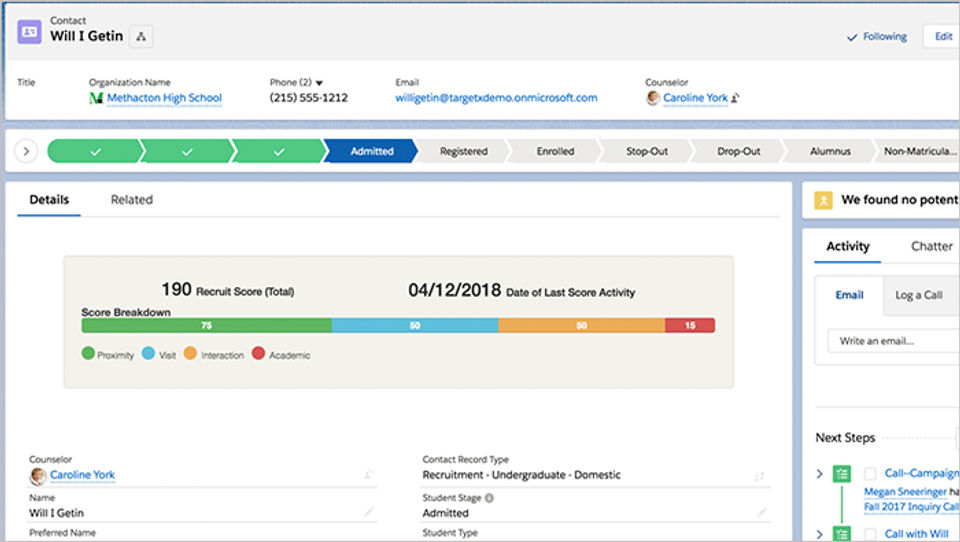This screenshot has width=960, height=542.
Task: Click the 04/12/2018 last score date
Action: coord(454,290)
